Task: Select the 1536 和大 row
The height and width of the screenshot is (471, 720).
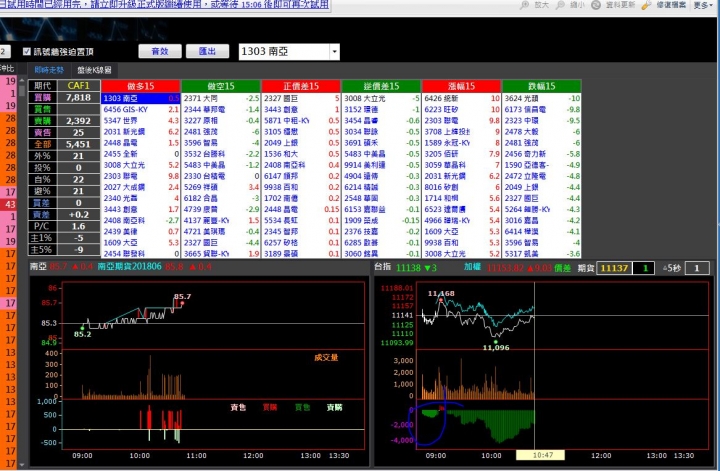Action: coord(301,154)
